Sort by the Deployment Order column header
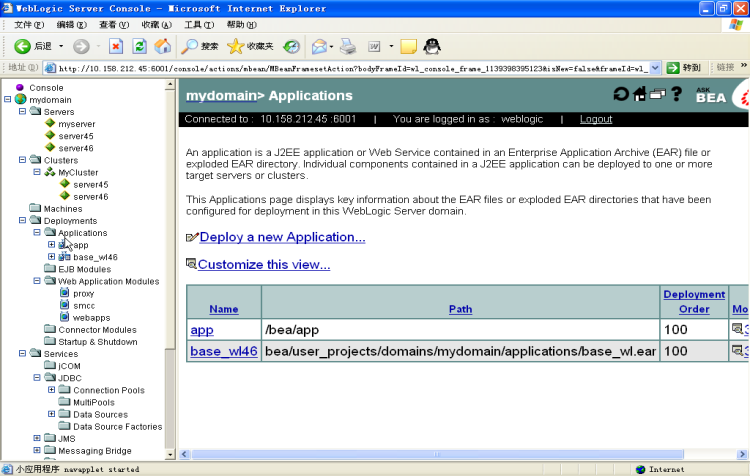This screenshot has width=750, height=476. click(x=694, y=301)
